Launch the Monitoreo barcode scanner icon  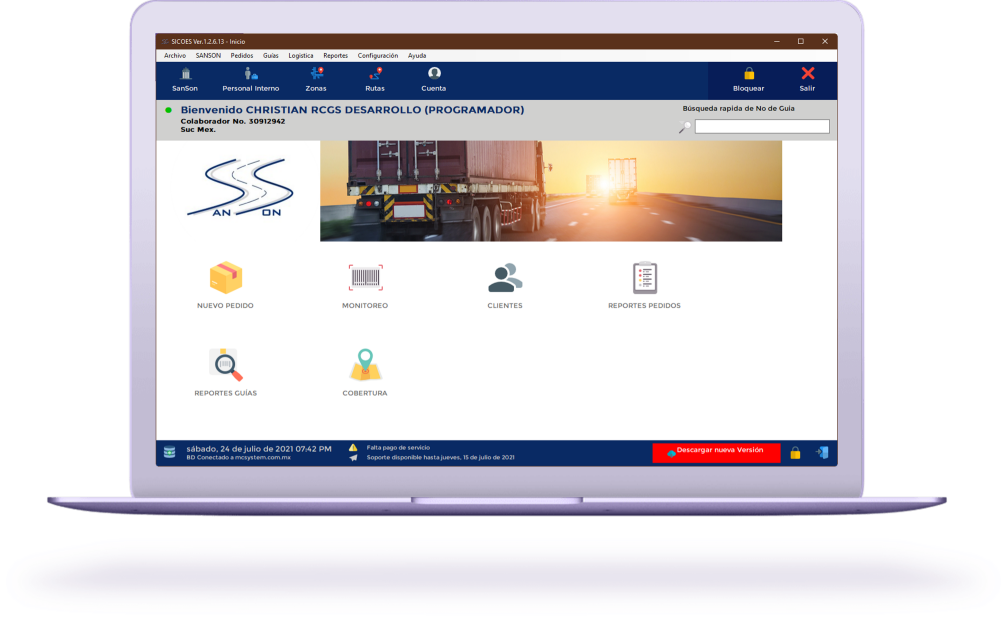365,278
